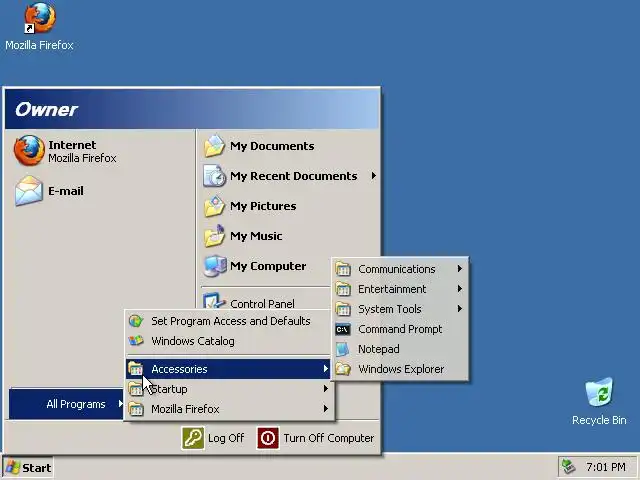Open the Internet Mozilla Firefox label
The height and width of the screenshot is (480, 640).
pos(82,151)
